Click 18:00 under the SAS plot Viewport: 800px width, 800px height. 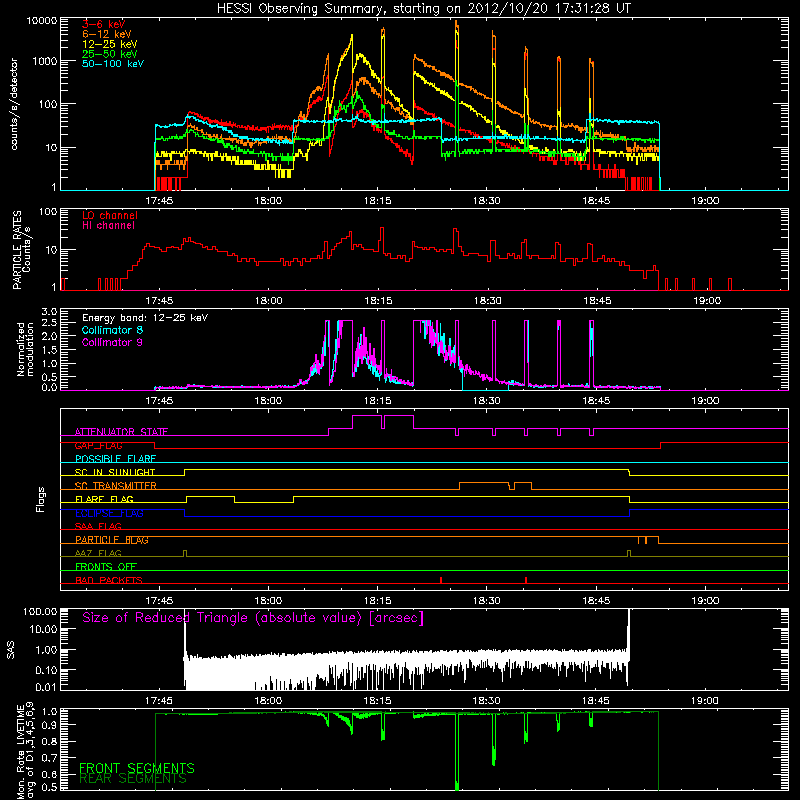[x=268, y=701]
